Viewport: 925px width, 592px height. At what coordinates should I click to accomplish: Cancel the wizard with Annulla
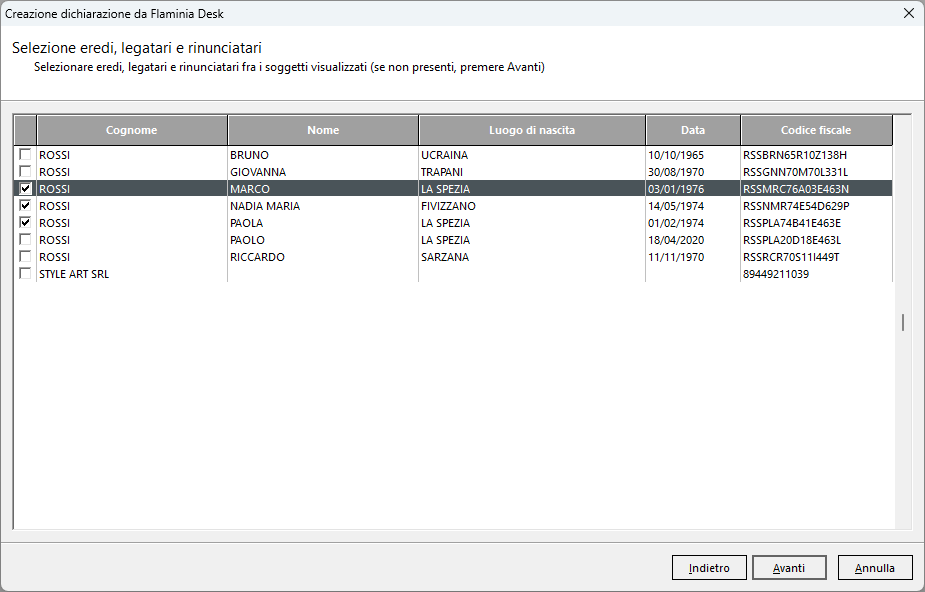coord(875,568)
